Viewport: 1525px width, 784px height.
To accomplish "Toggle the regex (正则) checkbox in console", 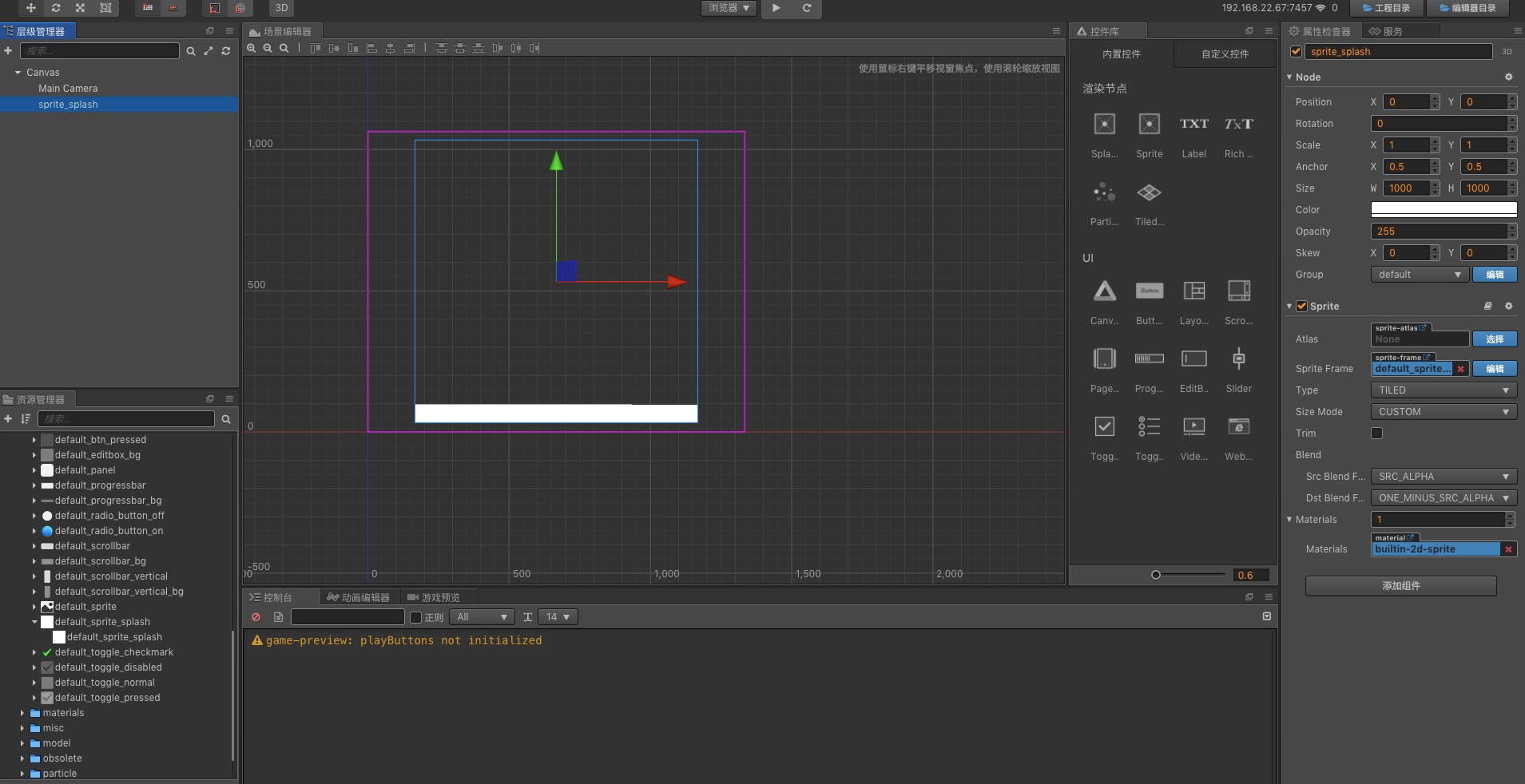I will coord(415,617).
